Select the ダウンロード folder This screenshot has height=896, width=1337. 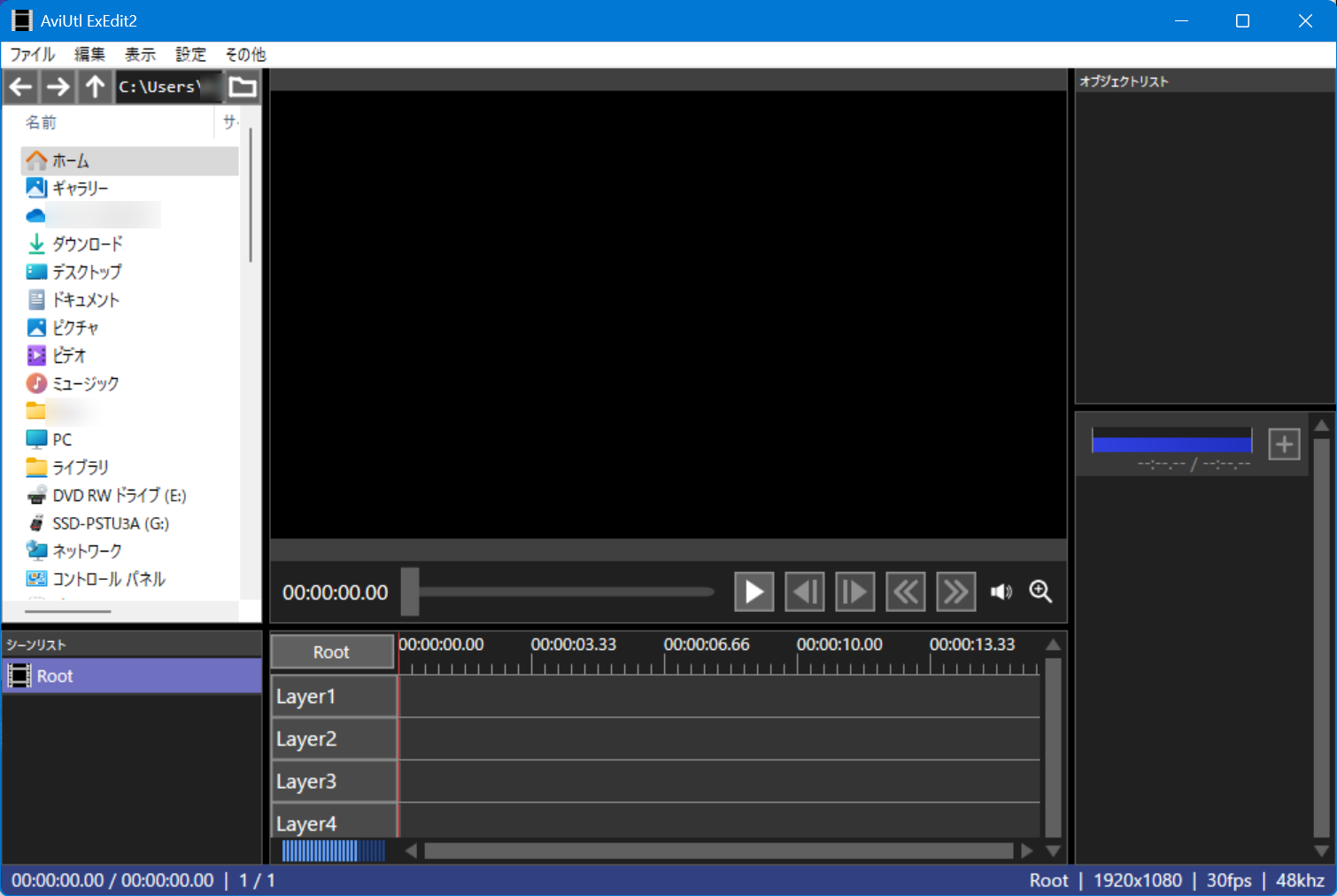point(87,243)
